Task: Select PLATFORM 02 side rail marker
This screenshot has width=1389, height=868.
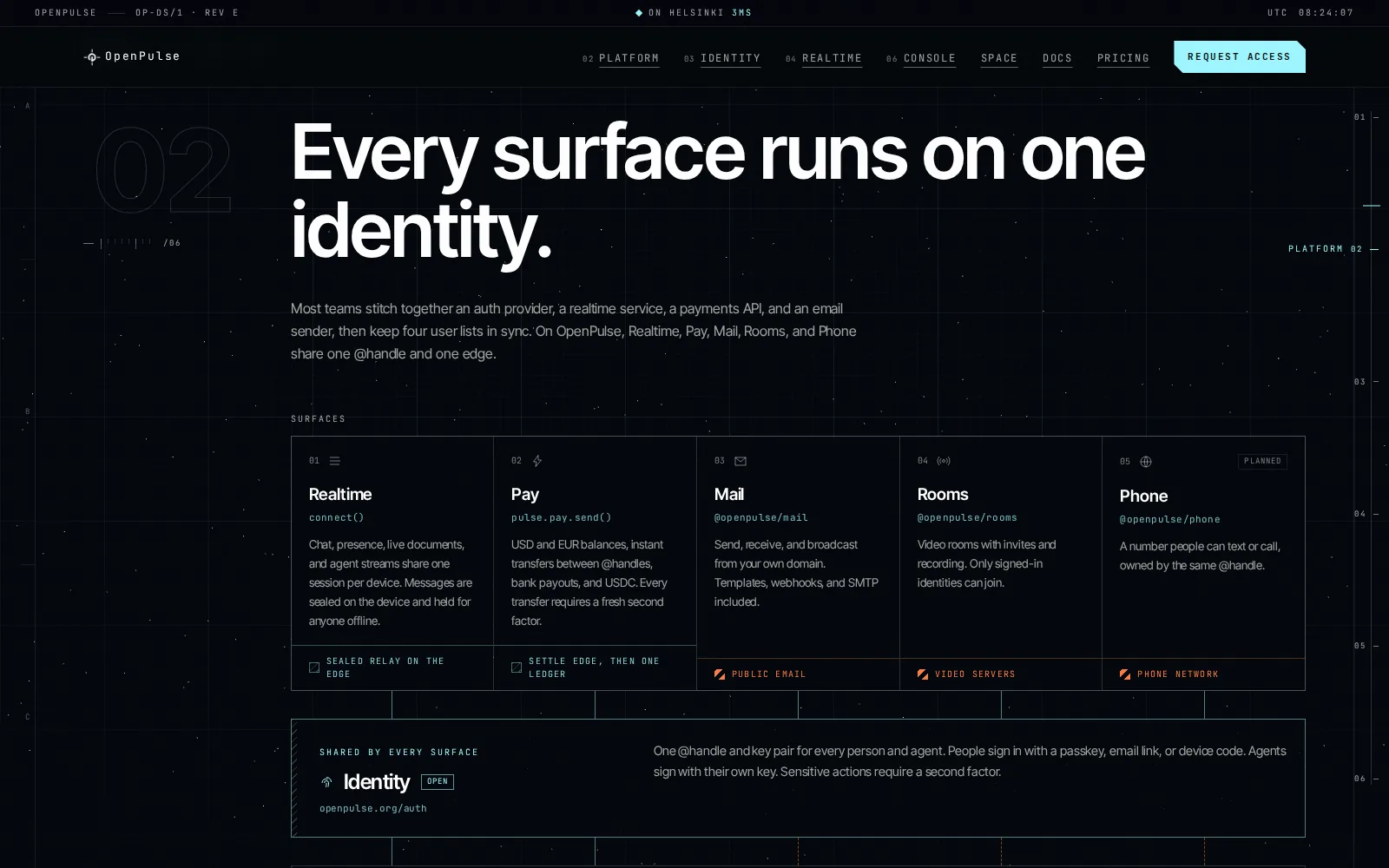Action: click(1333, 249)
